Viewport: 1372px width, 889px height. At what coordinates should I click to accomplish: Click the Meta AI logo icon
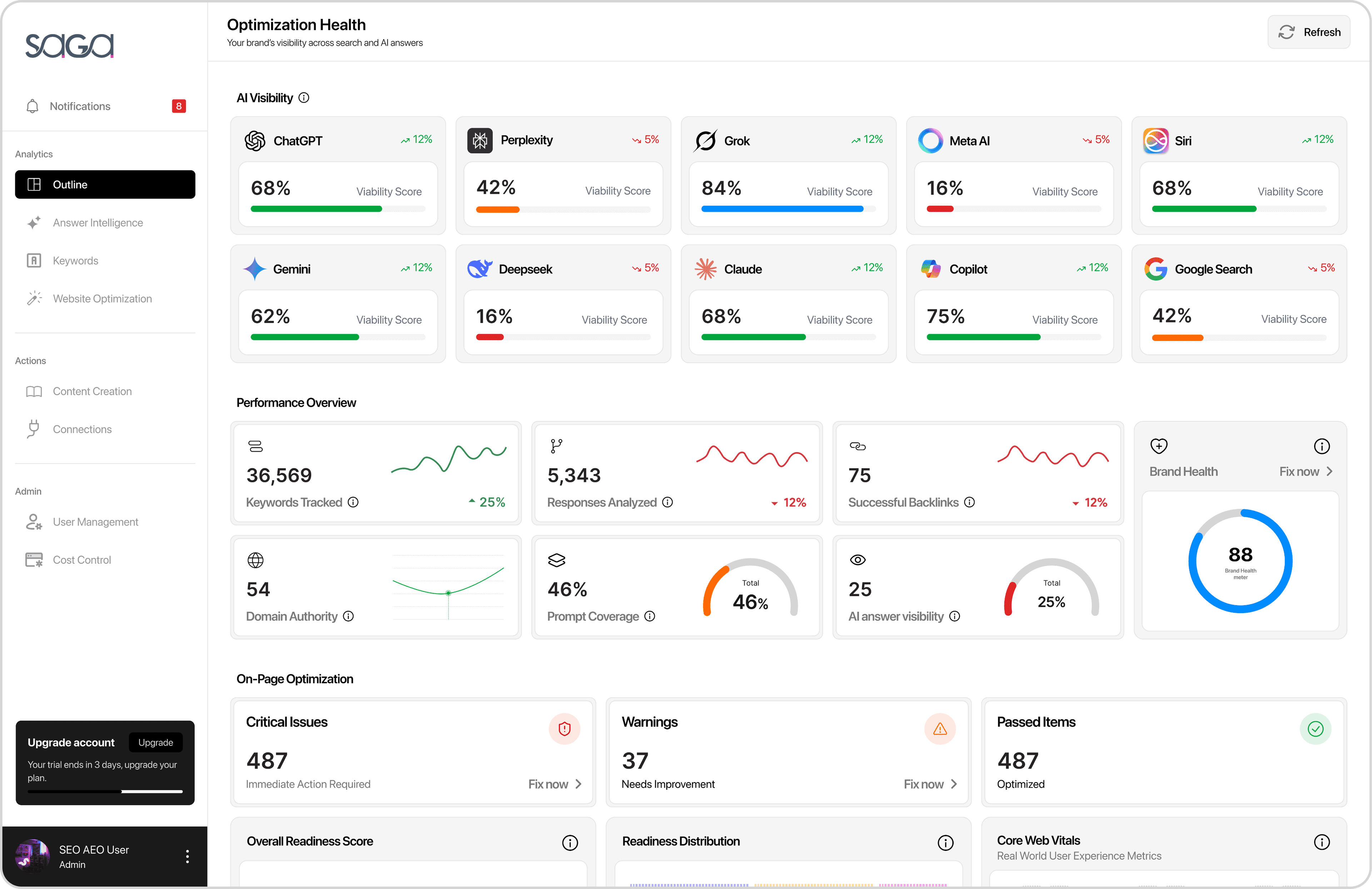point(930,141)
